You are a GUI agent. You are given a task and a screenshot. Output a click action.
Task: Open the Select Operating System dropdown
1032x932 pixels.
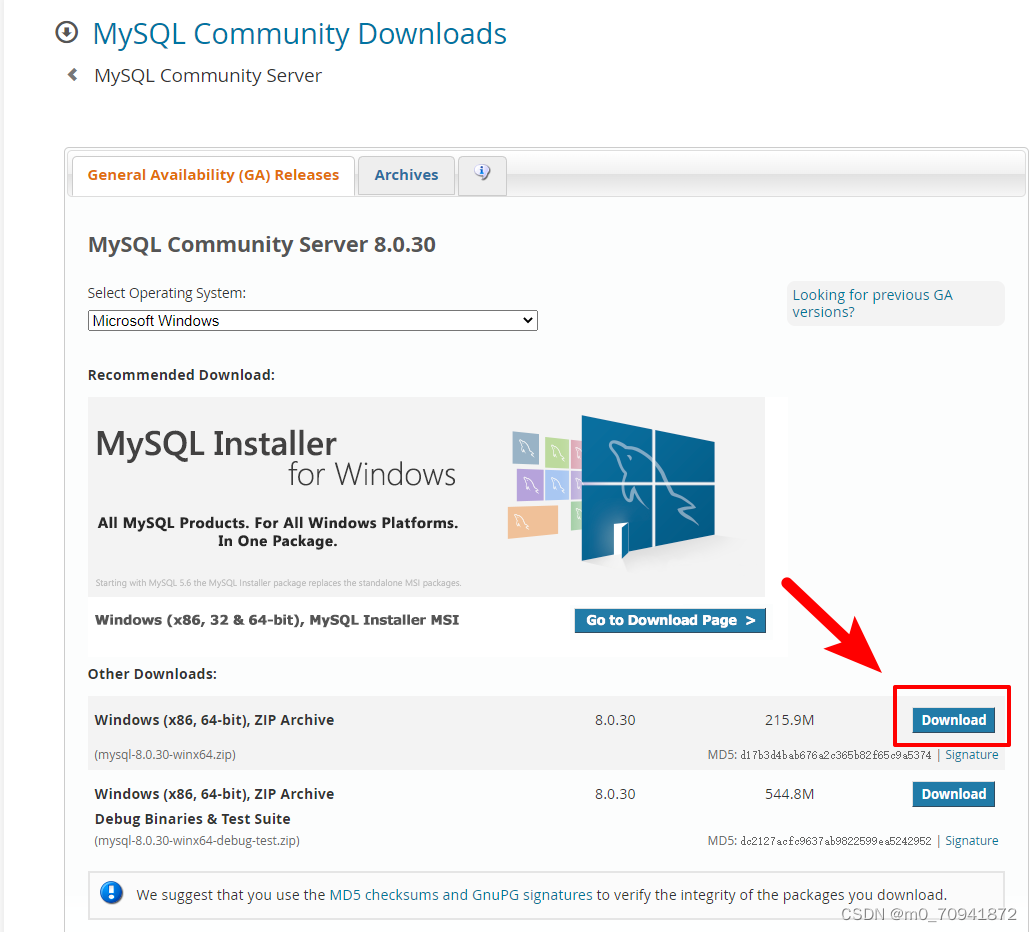click(313, 321)
